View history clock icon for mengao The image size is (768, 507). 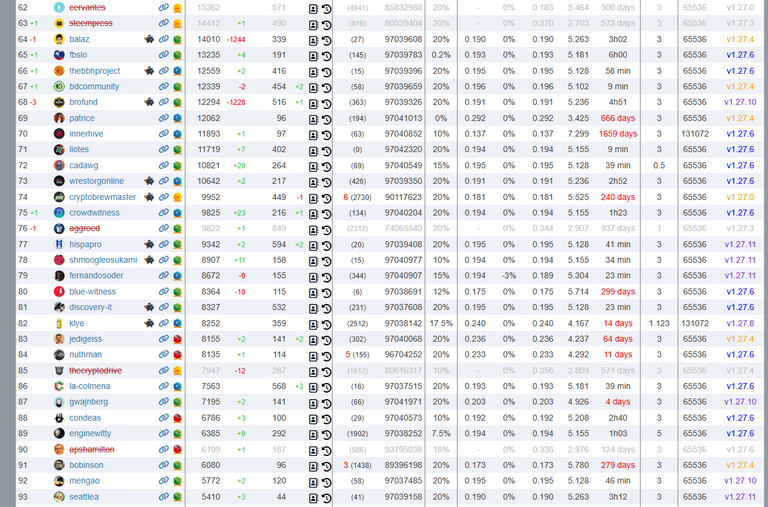(x=326, y=482)
